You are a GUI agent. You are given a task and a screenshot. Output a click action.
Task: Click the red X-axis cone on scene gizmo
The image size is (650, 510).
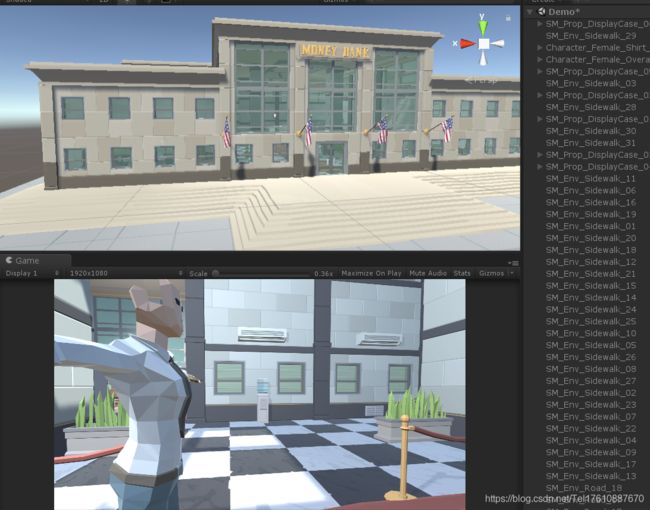468,43
